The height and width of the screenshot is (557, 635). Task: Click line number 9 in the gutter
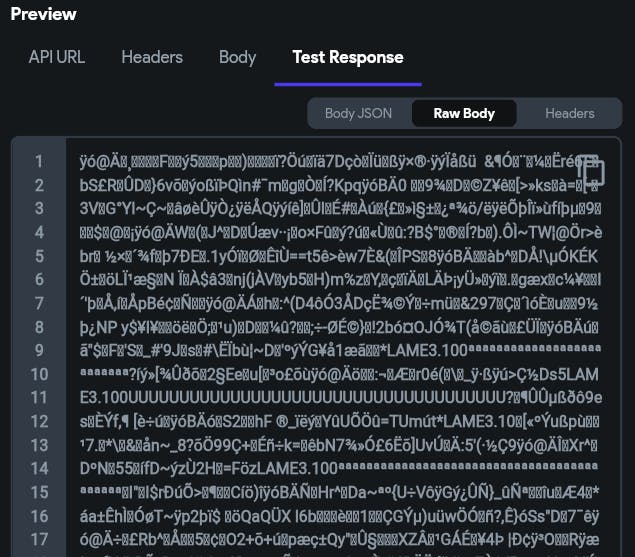(39, 350)
